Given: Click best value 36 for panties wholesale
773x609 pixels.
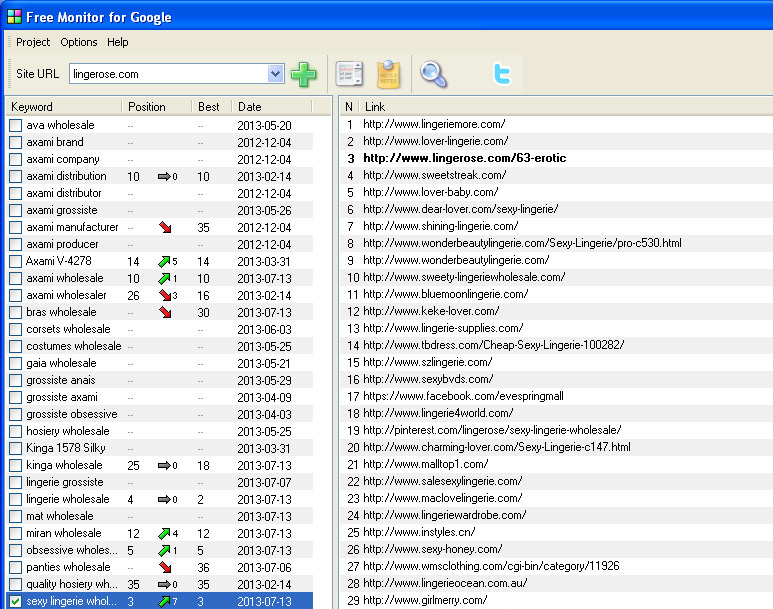Looking at the screenshot, I should point(203,568).
